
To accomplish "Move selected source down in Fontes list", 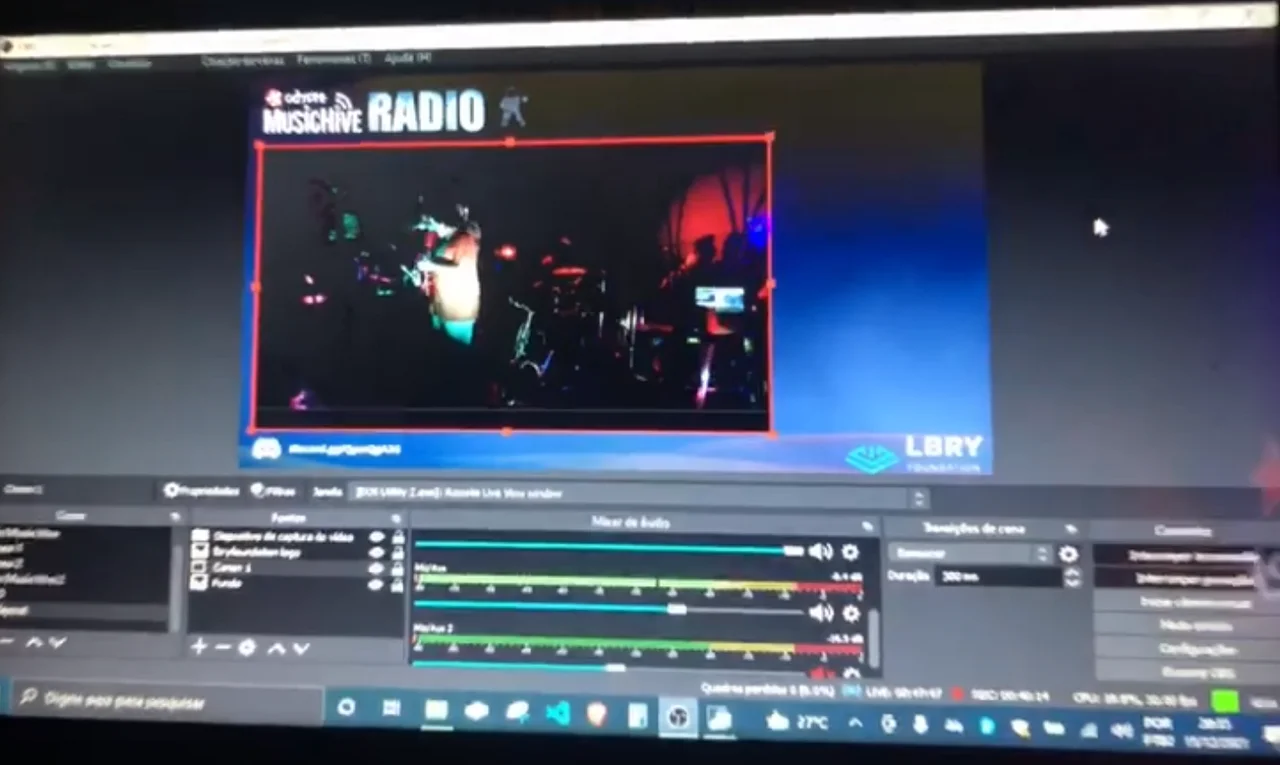I will coord(301,648).
